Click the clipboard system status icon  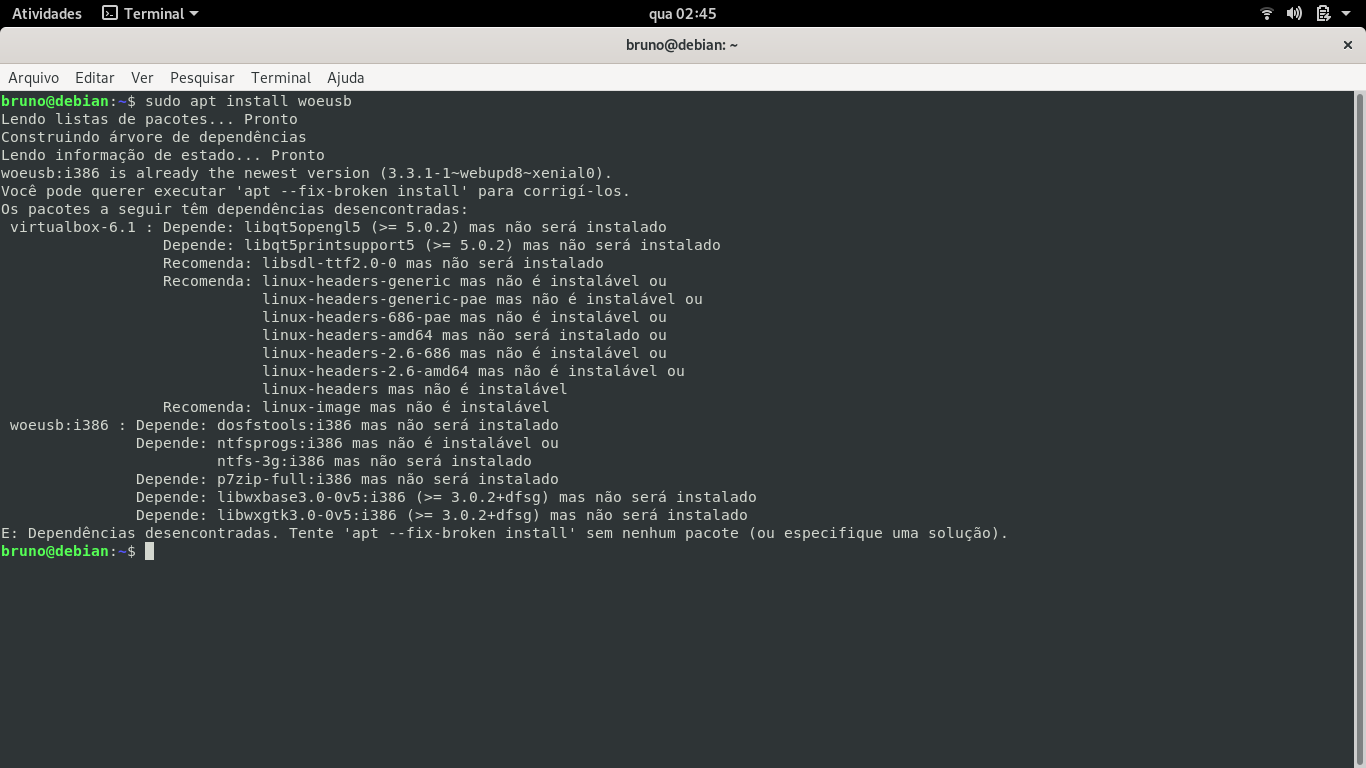click(x=1323, y=14)
